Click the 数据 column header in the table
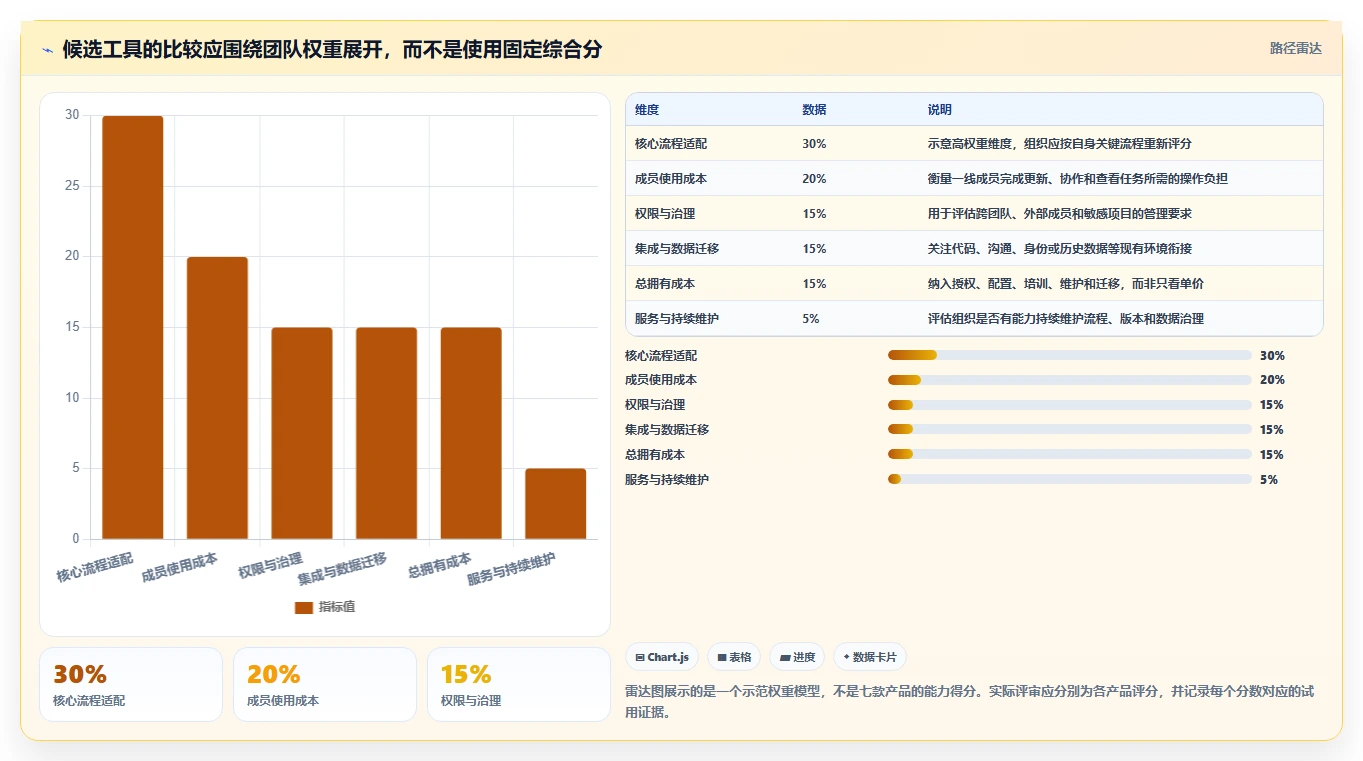Image resolution: width=1363 pixels, height=761 pixels. point(814,110)
